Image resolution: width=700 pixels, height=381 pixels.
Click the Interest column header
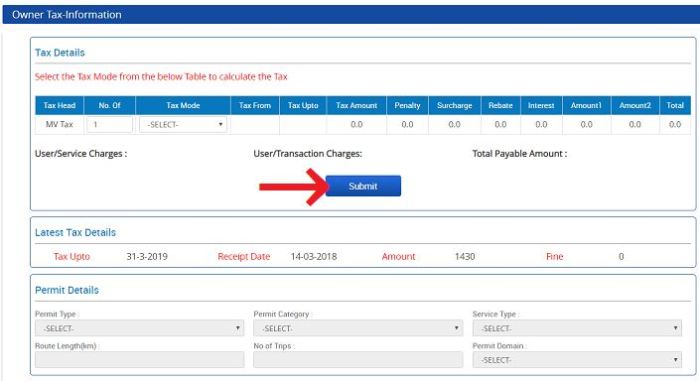541,105
